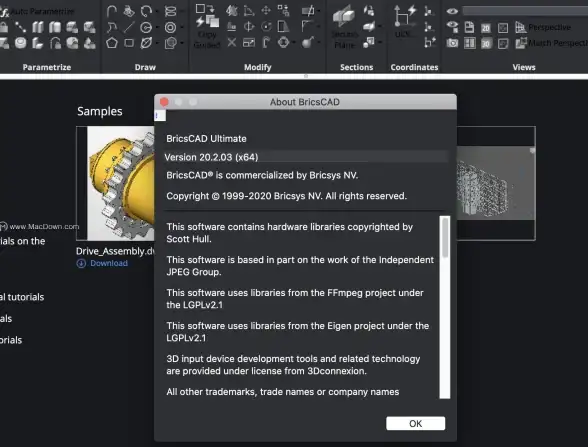Open the Views ribbon panel label

524,67
